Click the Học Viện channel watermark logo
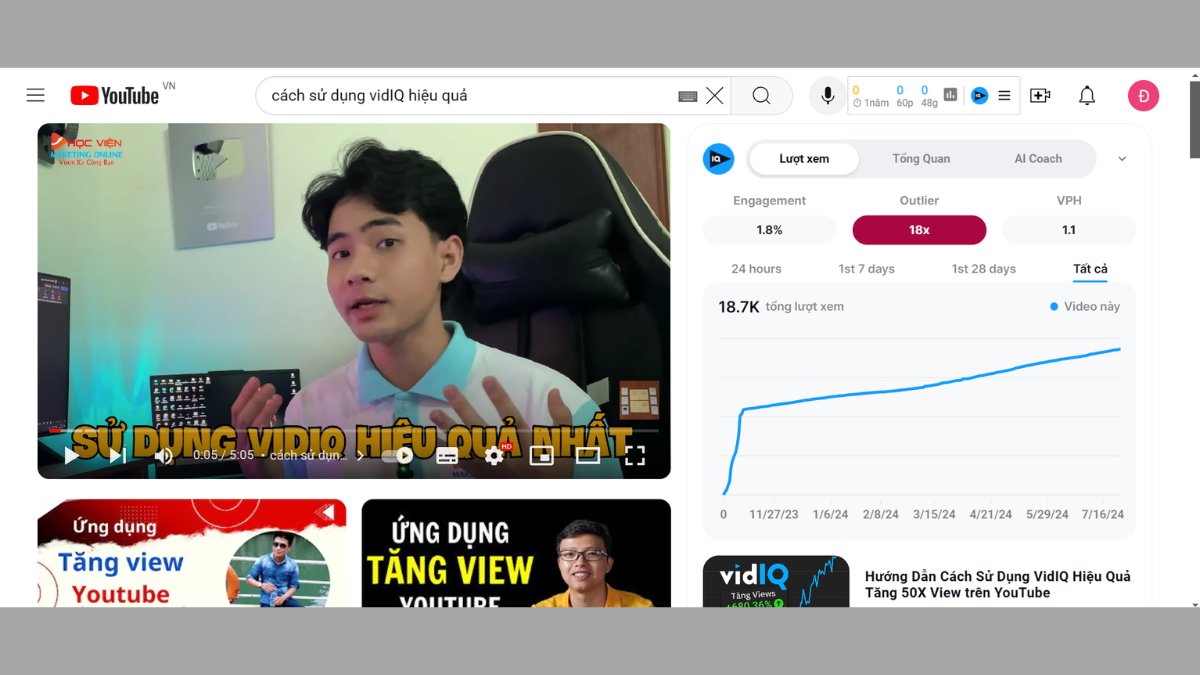 click(x=88, y=148)
